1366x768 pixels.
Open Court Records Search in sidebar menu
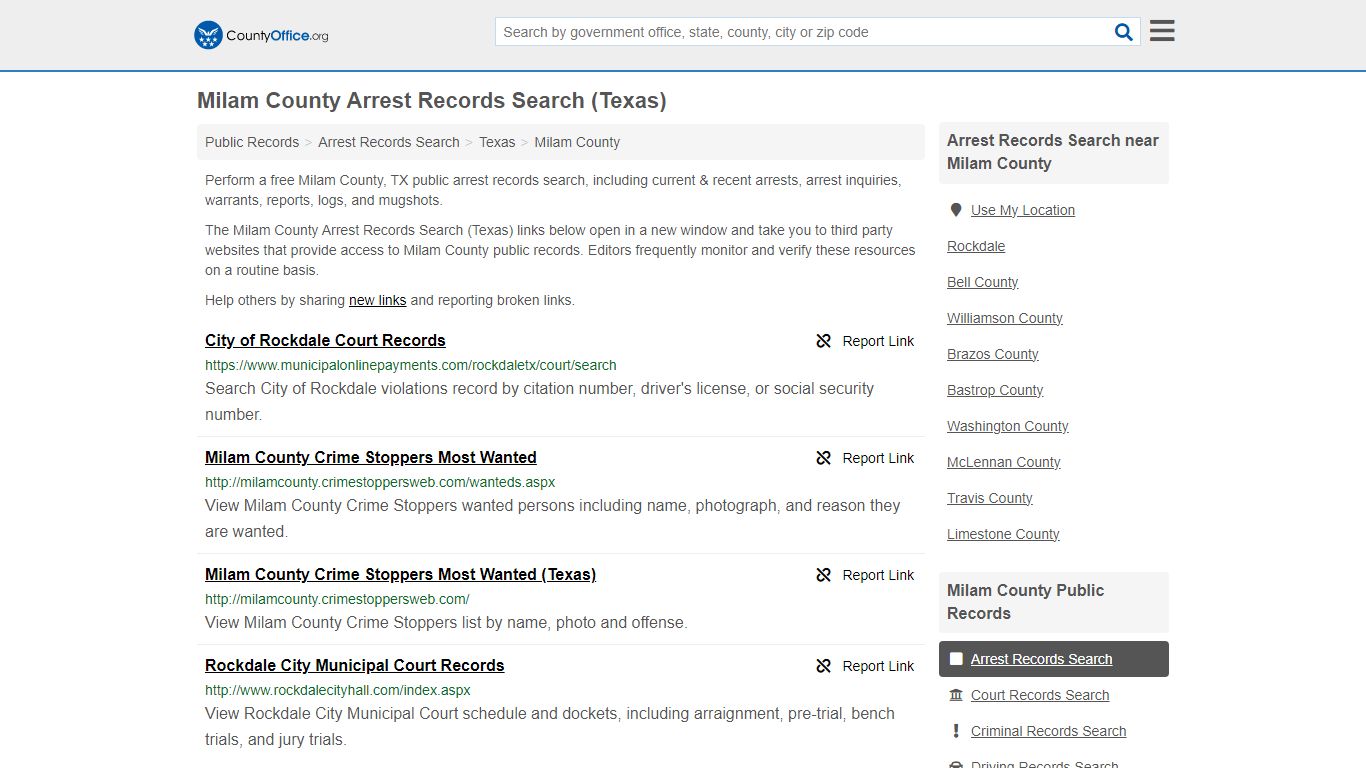pos(1040,695)
